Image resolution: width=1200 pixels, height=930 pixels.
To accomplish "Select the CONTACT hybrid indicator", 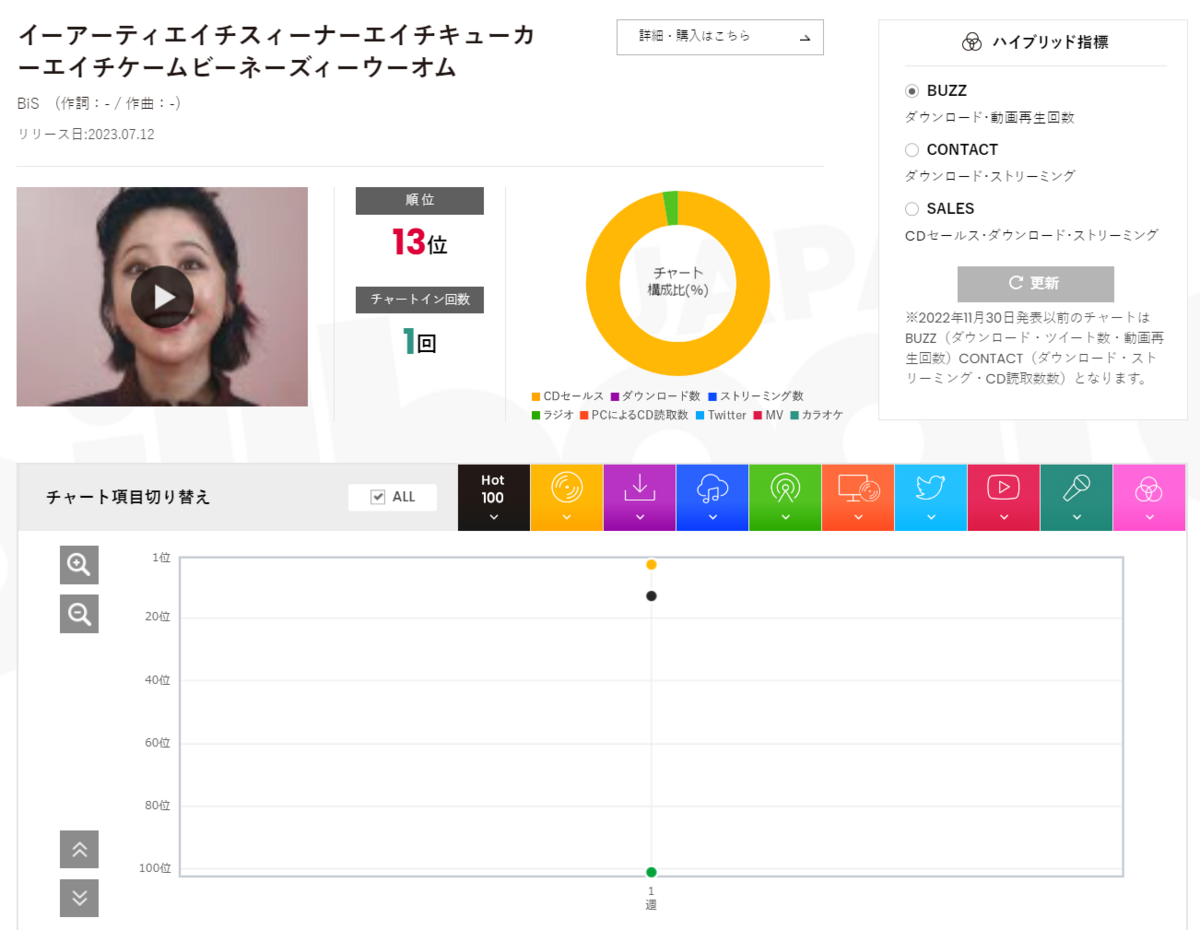I will [x=911, y=150].
